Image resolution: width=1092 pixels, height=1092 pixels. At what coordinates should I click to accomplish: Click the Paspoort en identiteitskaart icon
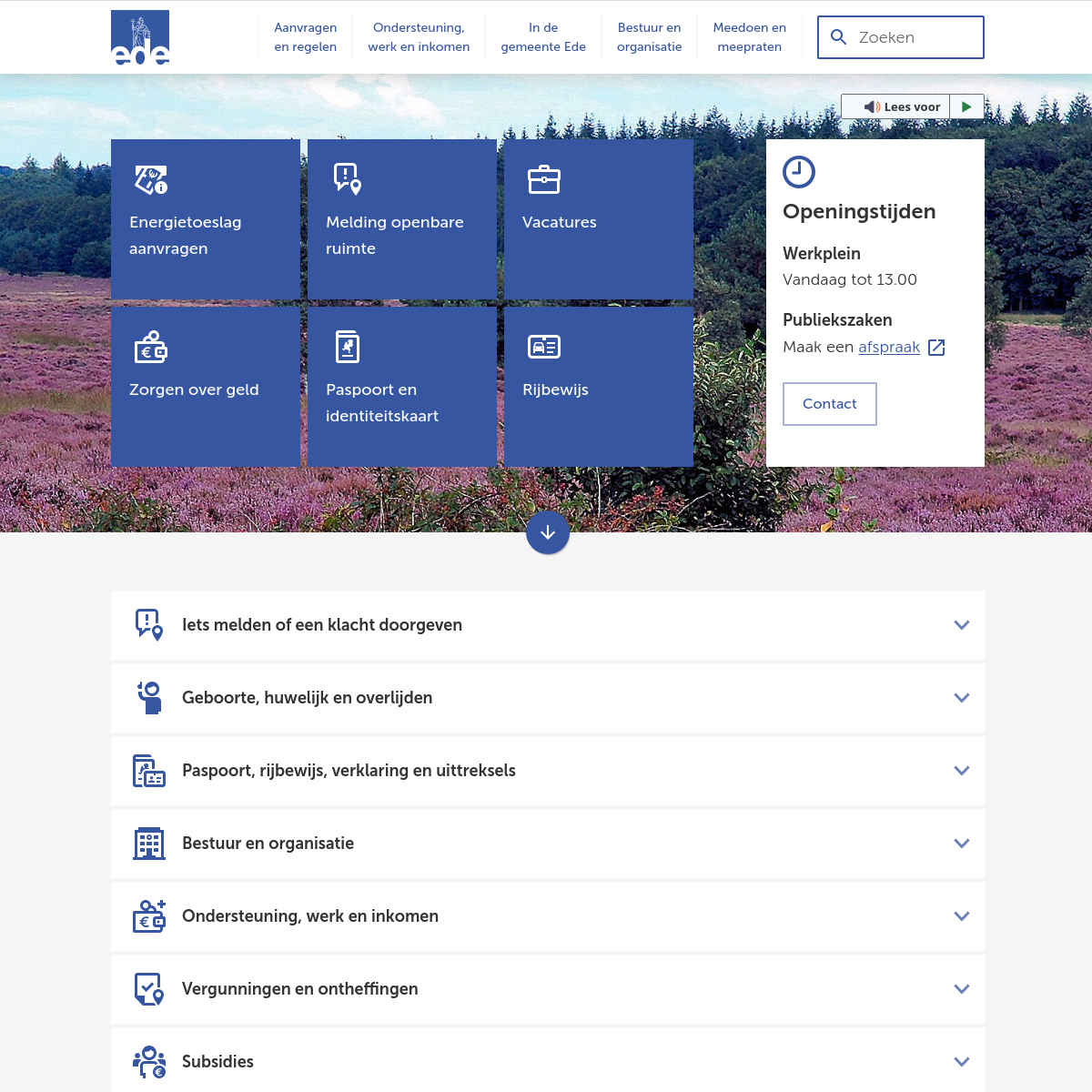[348, 347]
